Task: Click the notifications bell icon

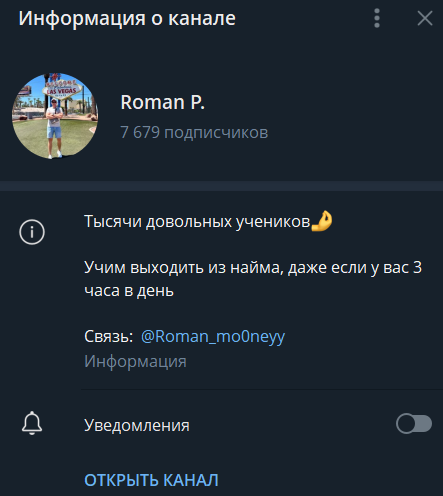Action: point(32,423)
